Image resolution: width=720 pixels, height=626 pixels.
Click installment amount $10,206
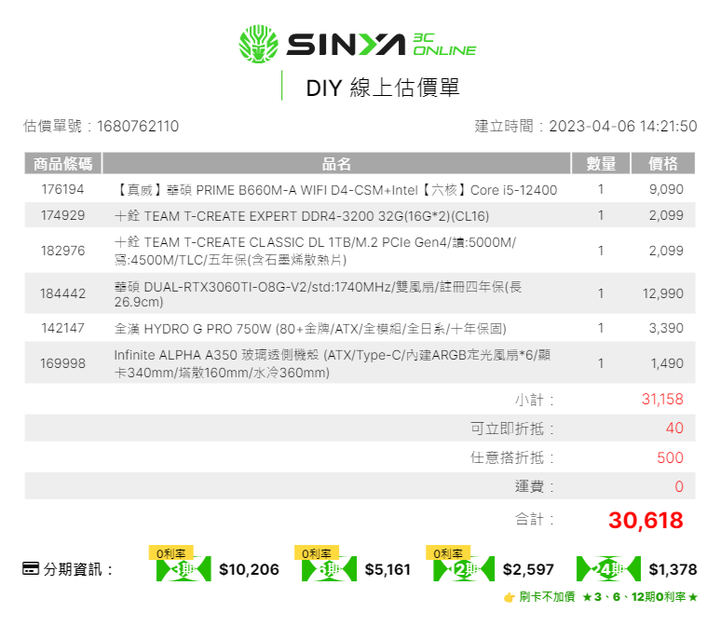(x=249, y=570)
